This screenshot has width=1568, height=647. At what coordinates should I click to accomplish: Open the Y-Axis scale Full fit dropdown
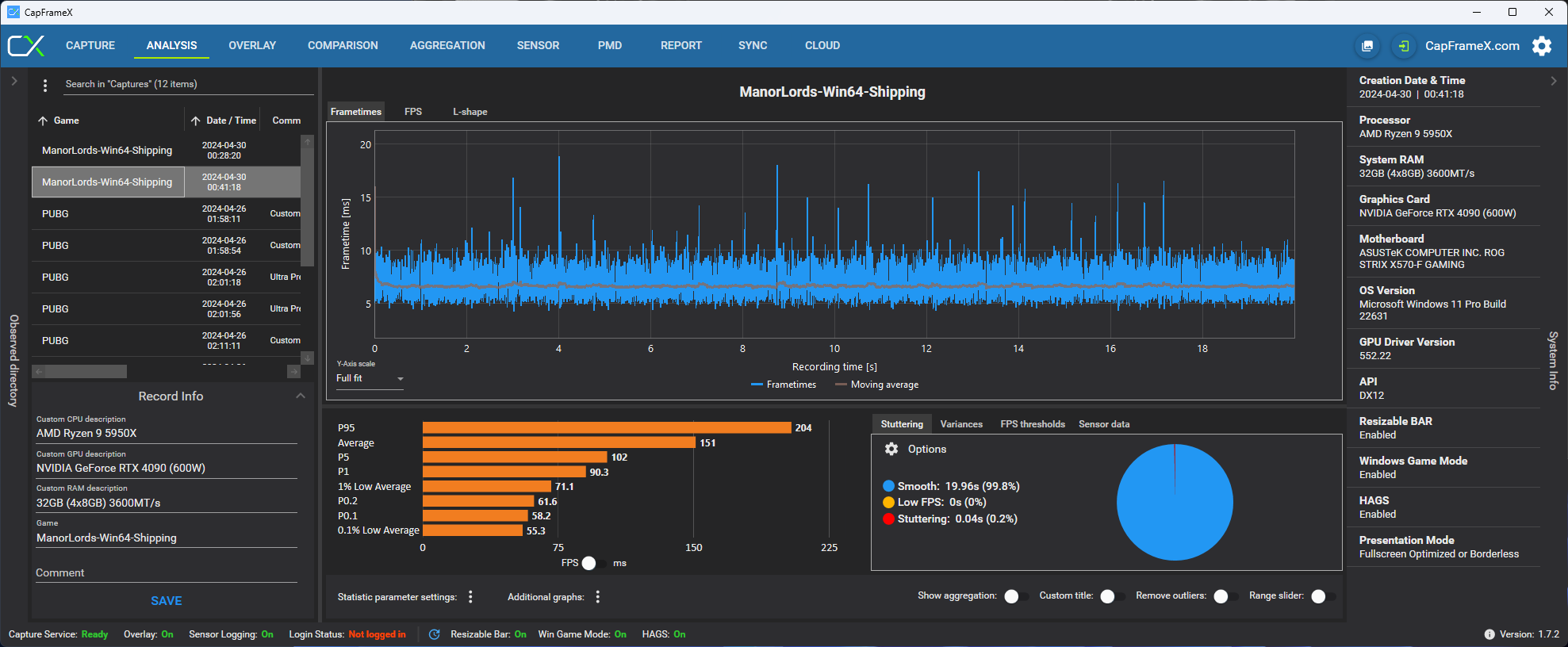370,379
